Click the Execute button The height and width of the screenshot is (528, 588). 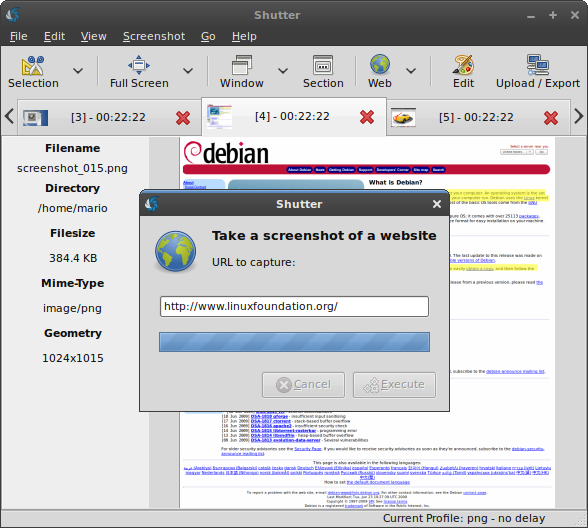394,385
